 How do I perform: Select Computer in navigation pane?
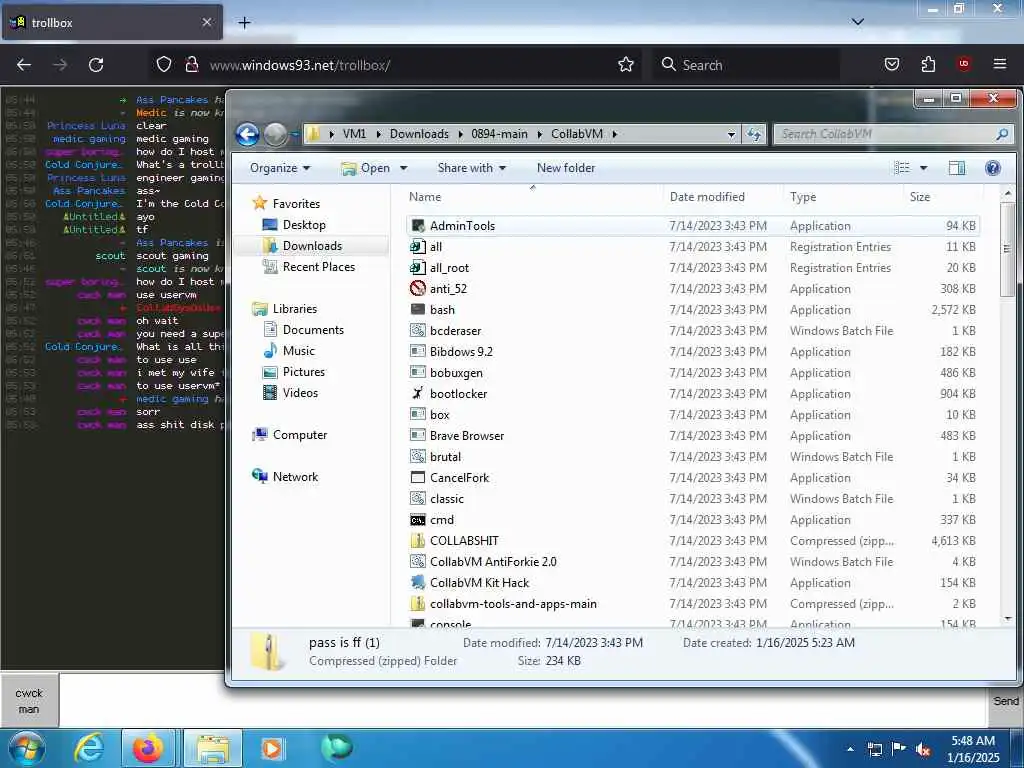pos(300,435)
